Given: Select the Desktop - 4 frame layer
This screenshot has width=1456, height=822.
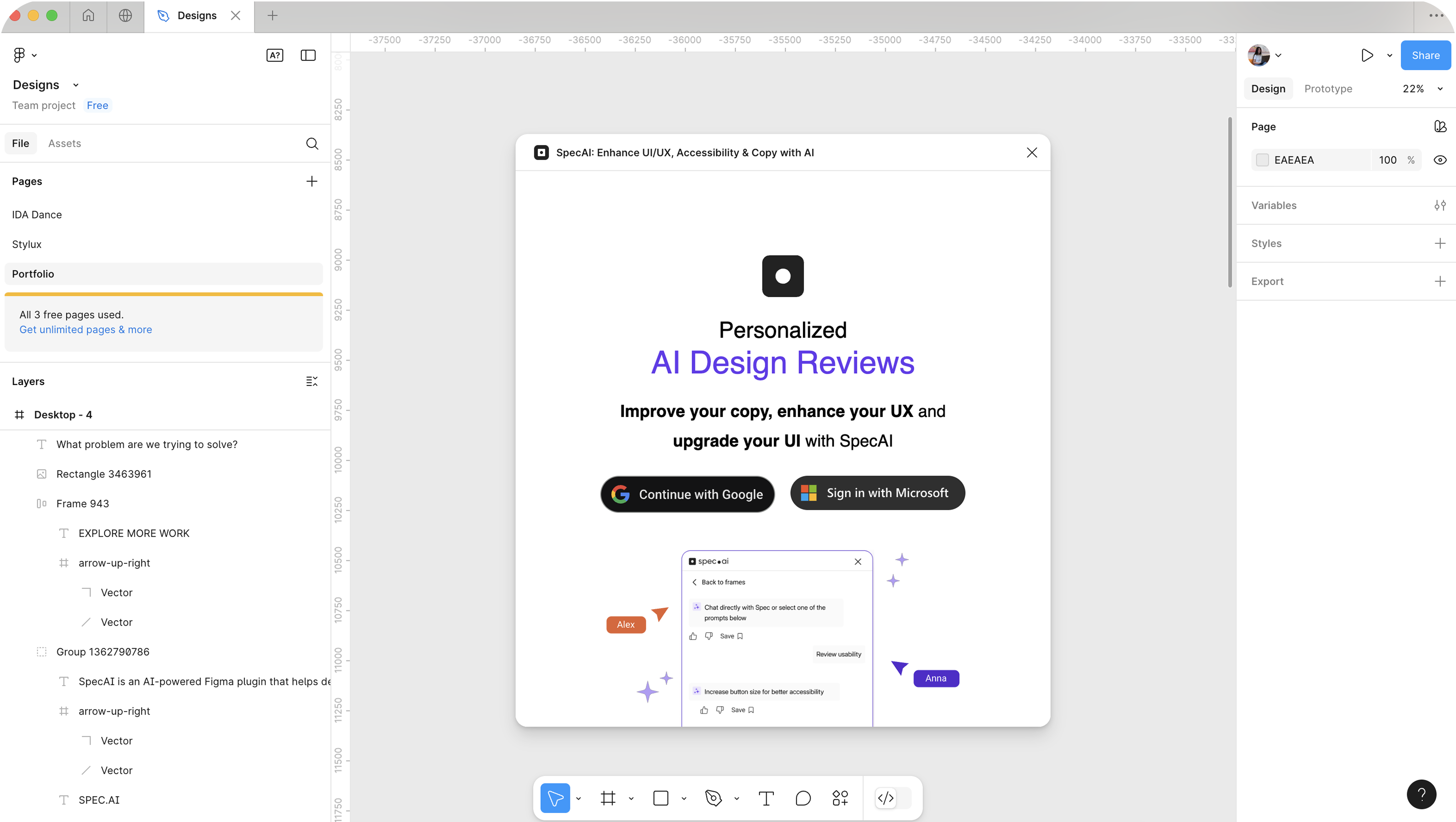Looking at the screenshot, I should tap(165, 414).
